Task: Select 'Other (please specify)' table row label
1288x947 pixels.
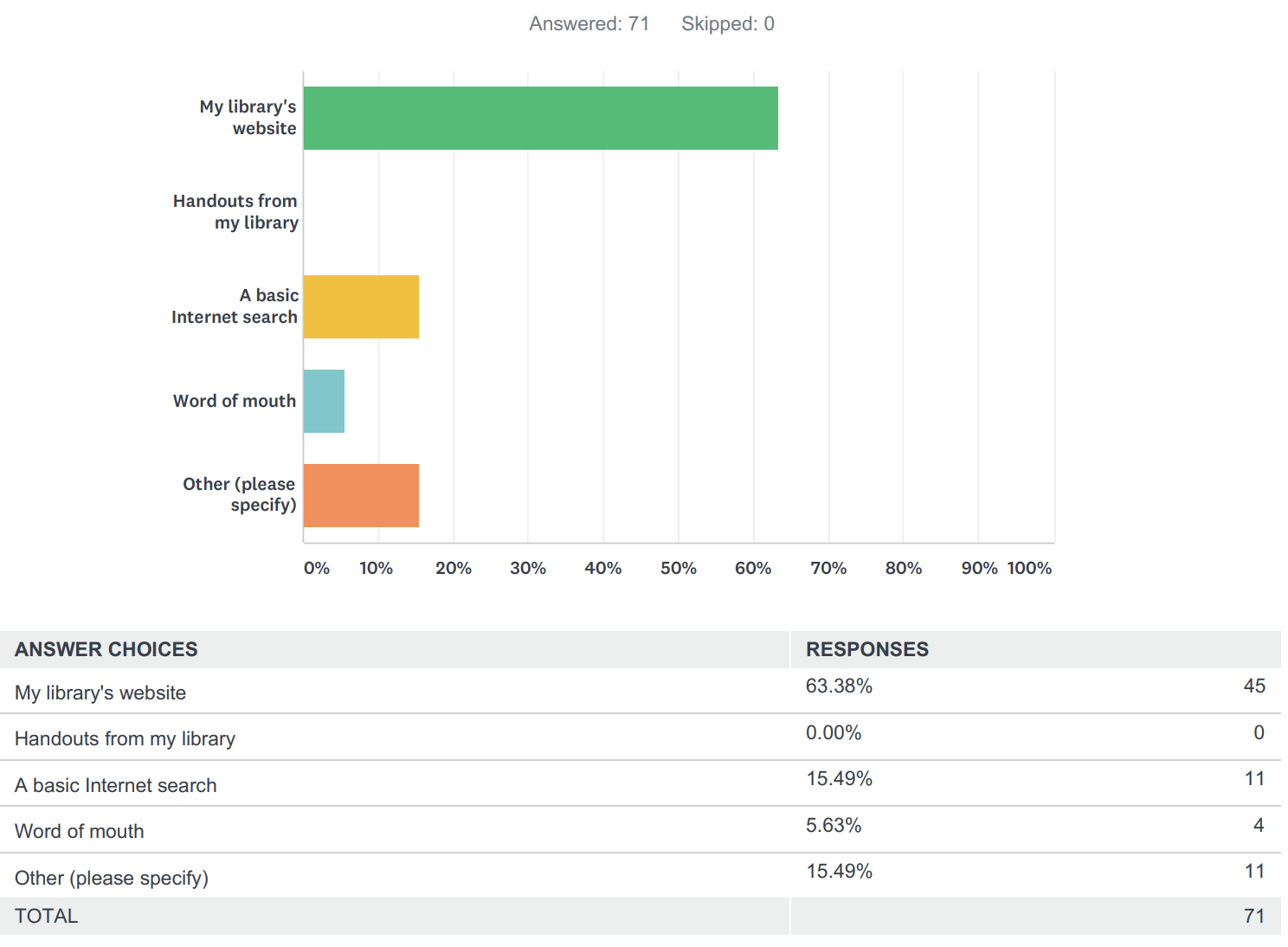Action: click(112, 878)
